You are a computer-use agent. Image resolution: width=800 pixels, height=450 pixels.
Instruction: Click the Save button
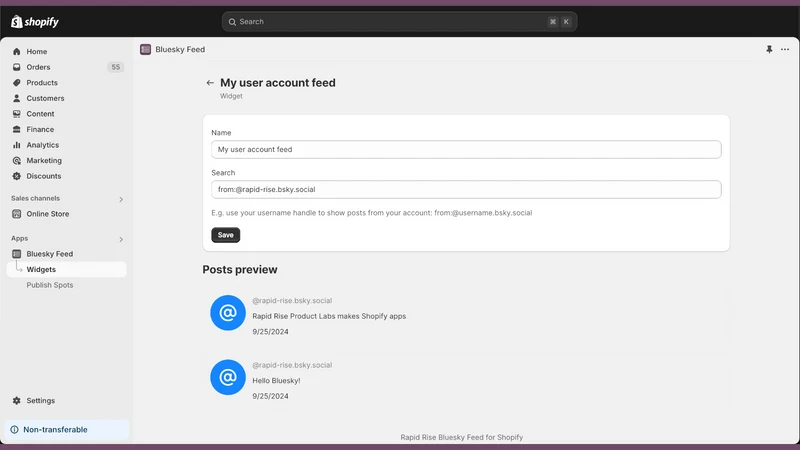226,235
